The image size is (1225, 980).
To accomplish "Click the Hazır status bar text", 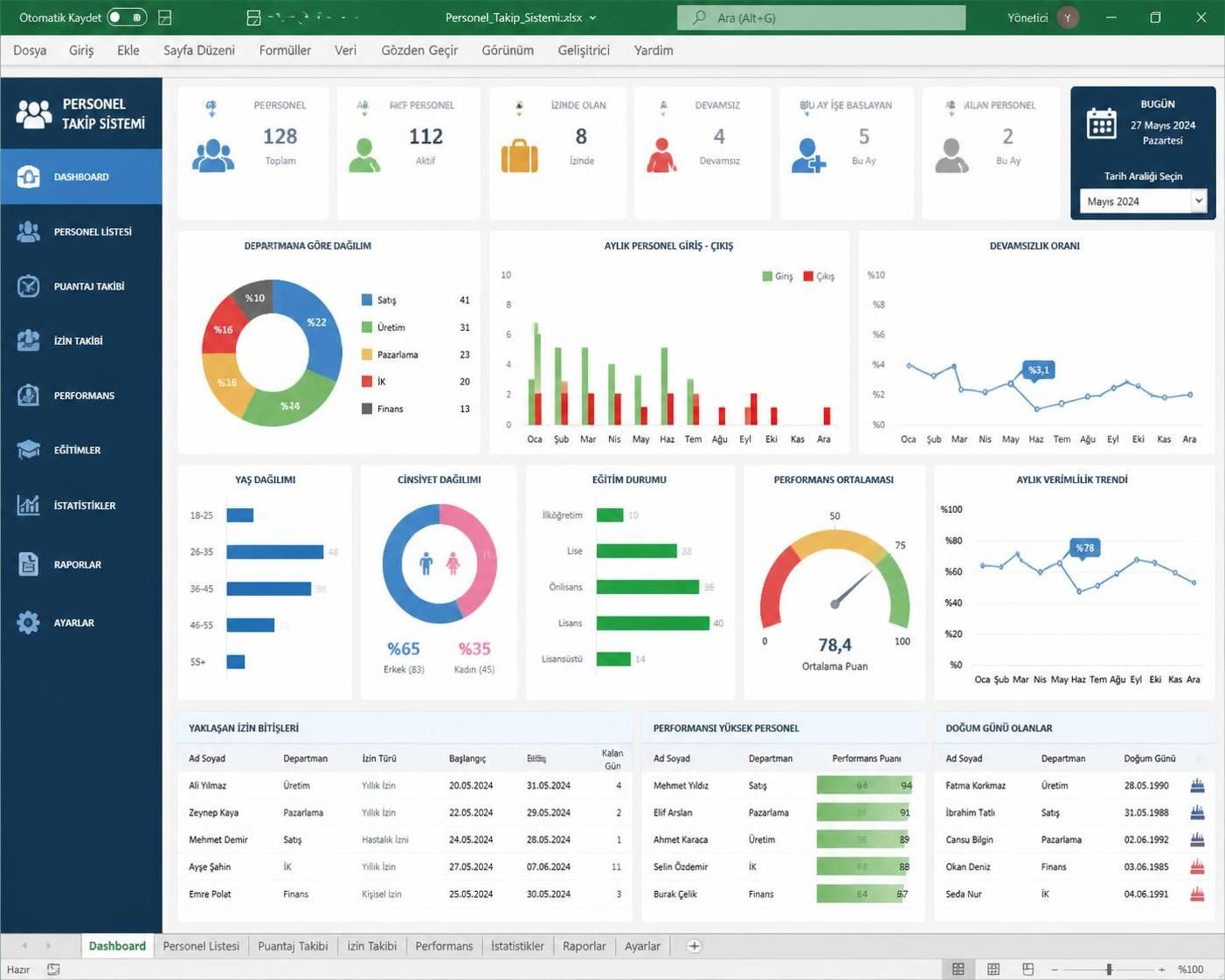I will click(18, 970).
